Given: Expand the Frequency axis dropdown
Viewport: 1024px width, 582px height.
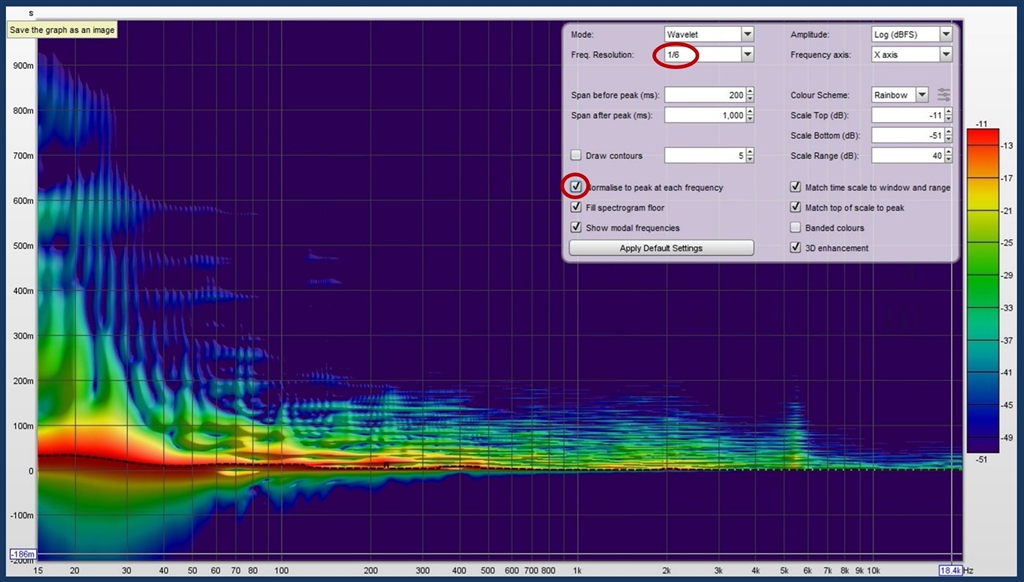Looking at the screenshot, I should click(945, 54).
